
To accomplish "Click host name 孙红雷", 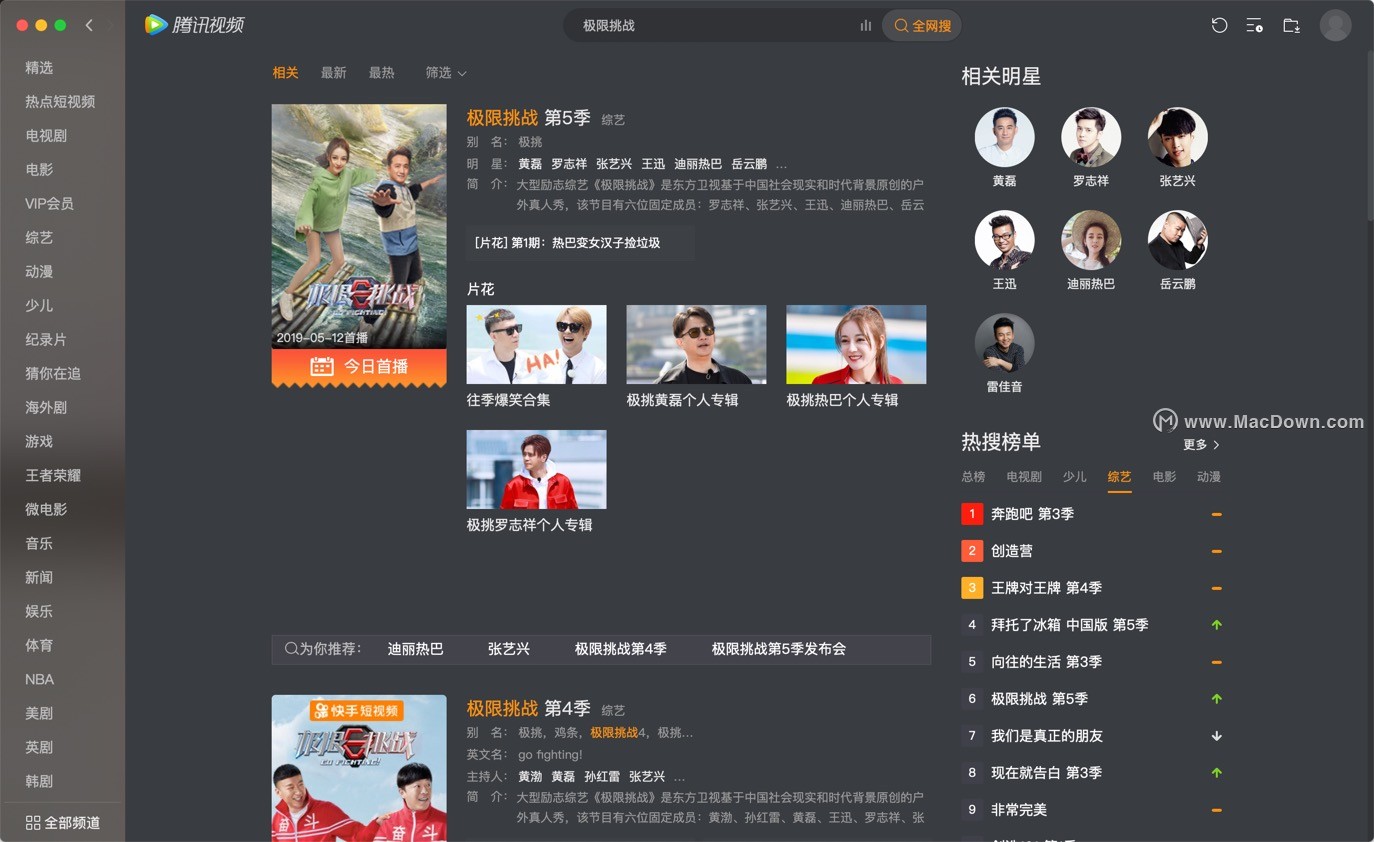I will click(602, 777).
